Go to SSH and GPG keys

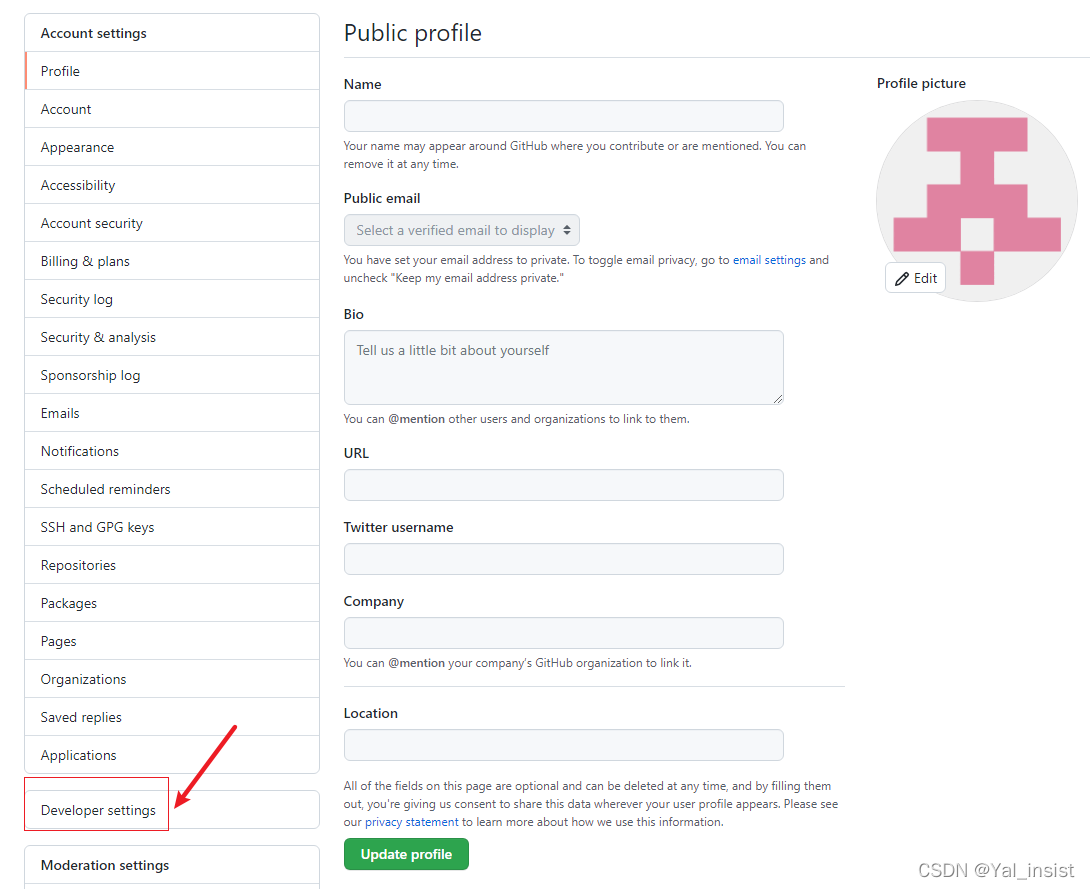click(172, 527)
